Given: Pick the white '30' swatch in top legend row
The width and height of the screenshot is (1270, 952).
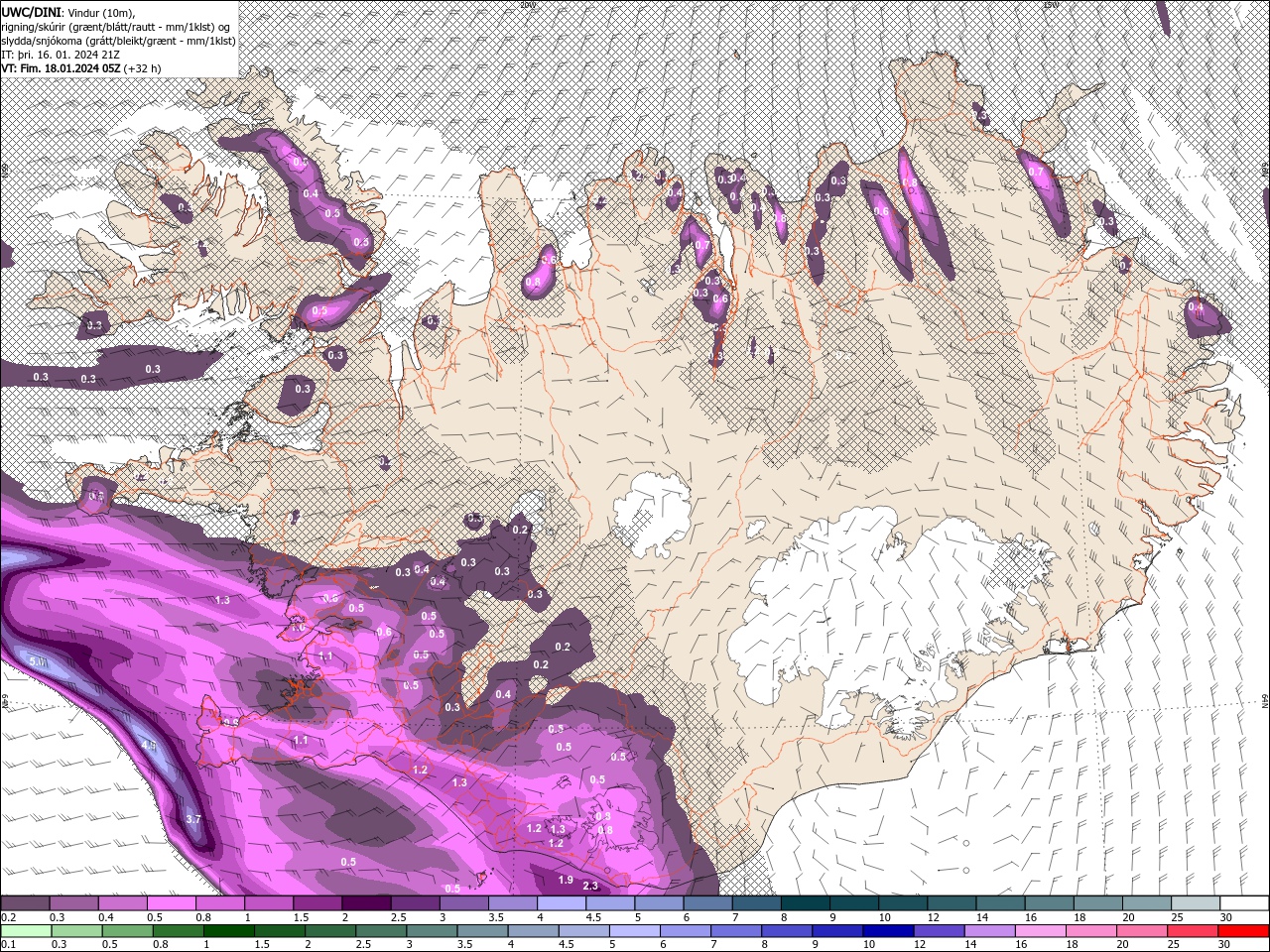Looking at the screenshot, I should (1244, 903).
